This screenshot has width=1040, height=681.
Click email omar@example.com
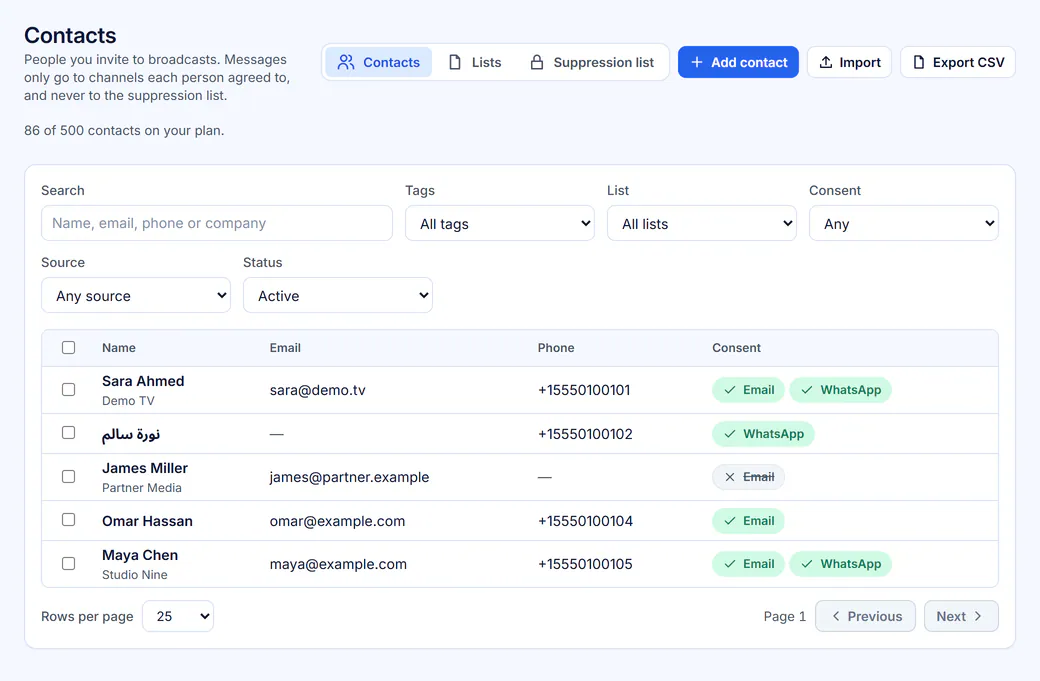click(x=338, y=521)
